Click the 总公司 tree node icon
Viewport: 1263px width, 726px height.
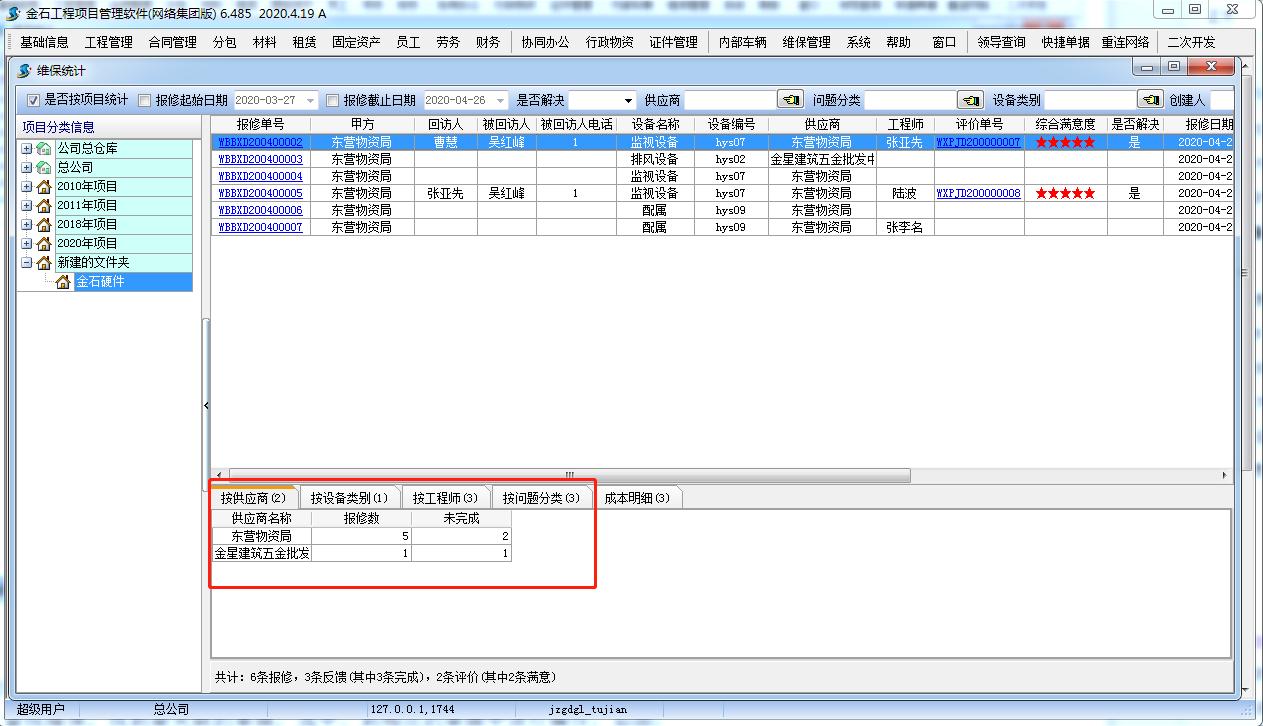[x=44, y=167]
